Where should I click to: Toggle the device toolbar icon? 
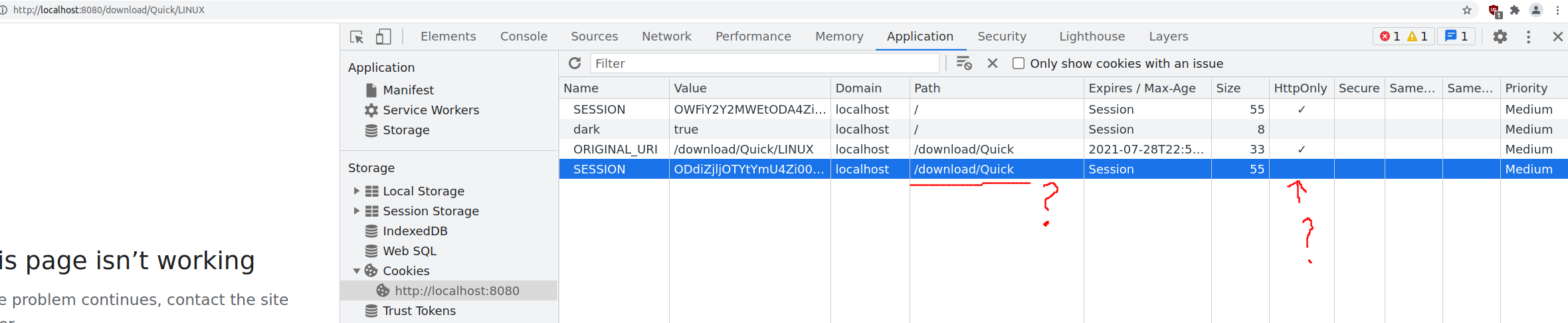(383, 37)
